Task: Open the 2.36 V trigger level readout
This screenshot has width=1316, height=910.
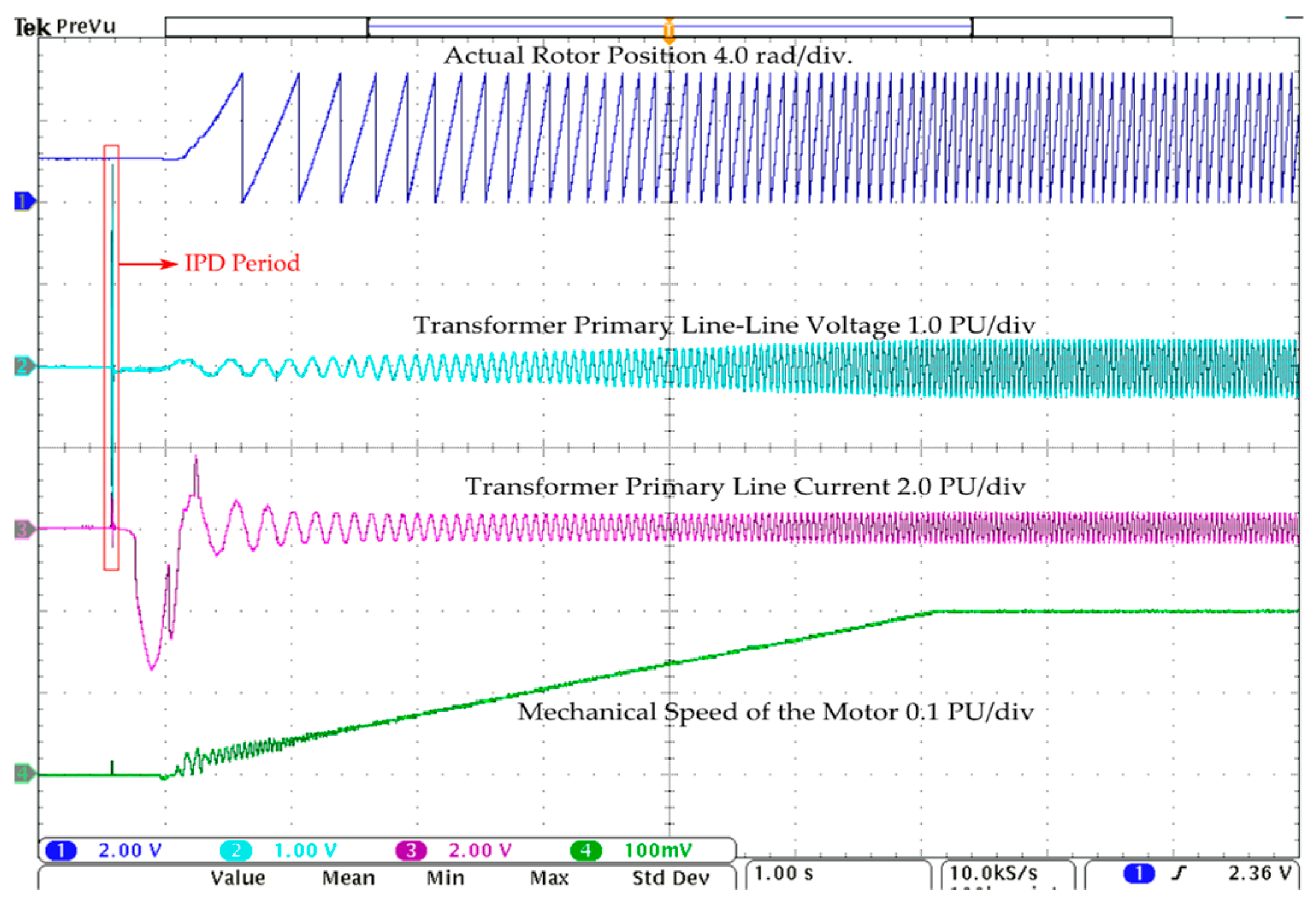Action: pyautogui.click(x=1259, y=873)
